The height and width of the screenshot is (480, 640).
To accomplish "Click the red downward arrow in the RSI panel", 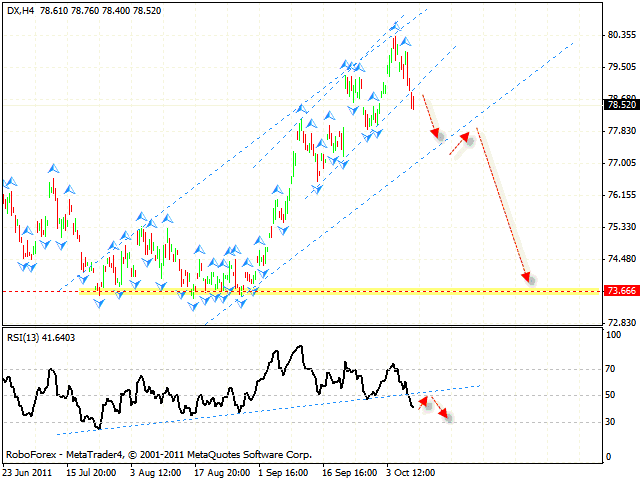I will (441, 412).
